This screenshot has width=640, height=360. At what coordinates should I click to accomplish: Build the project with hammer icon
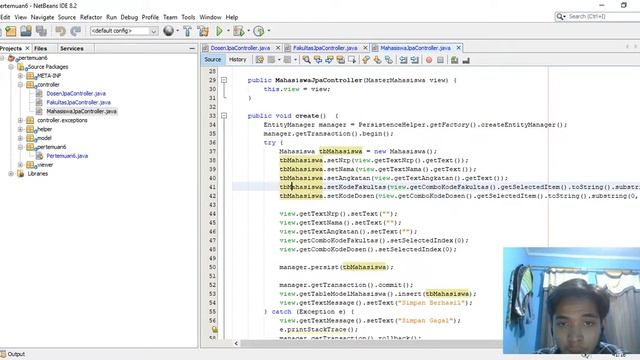(187, 31)
